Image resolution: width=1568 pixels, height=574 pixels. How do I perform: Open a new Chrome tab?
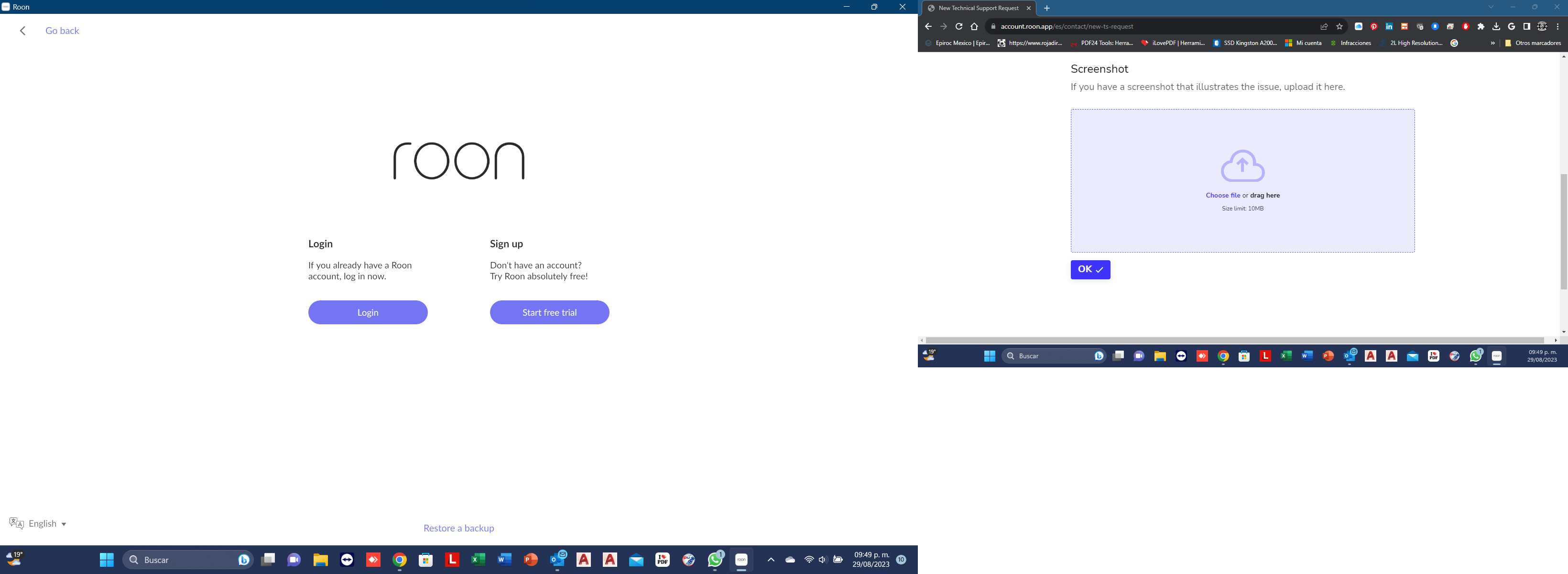[1047, 8]
